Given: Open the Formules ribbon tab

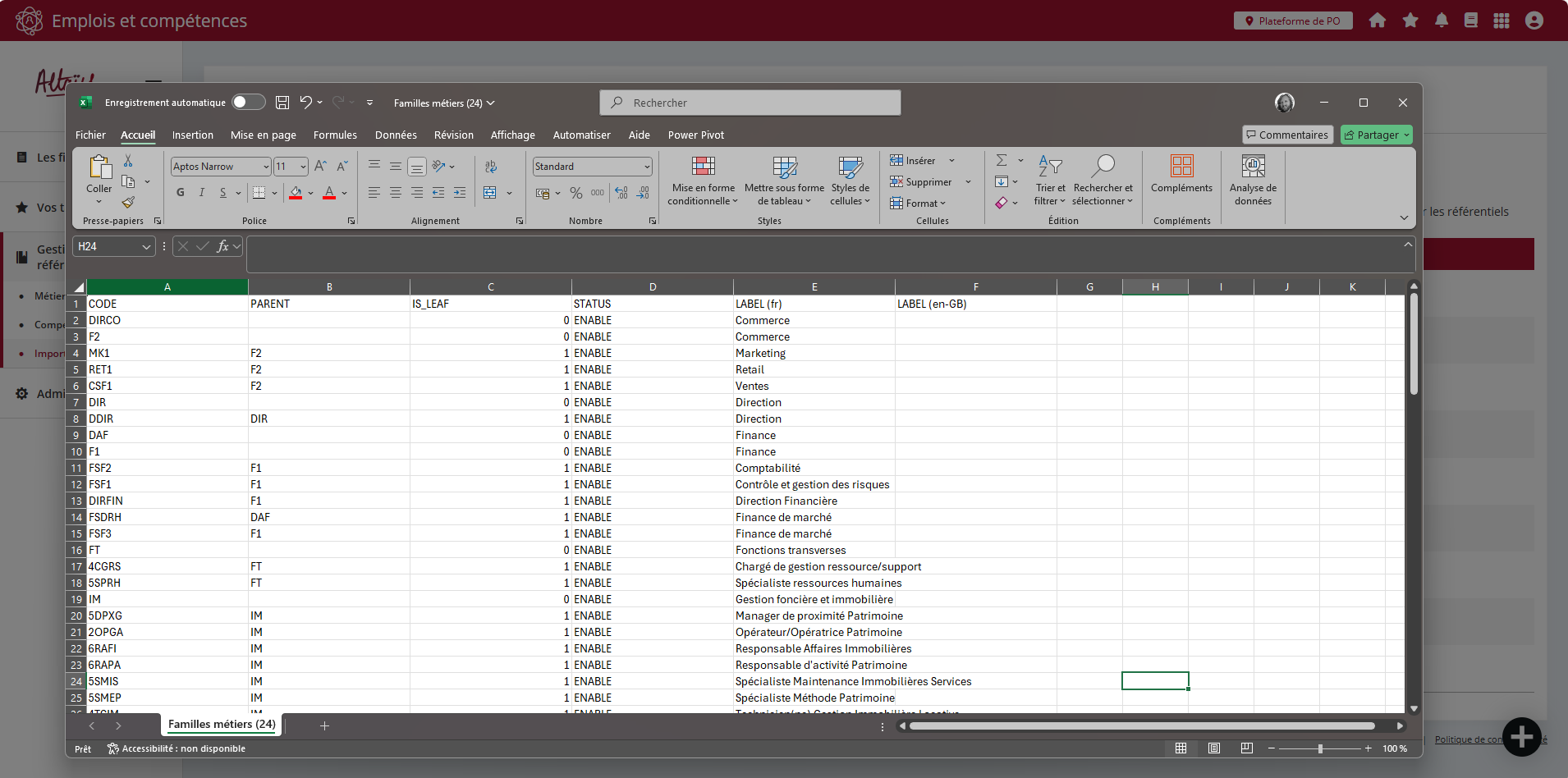Looking at the screenshot, I should 335,135.
